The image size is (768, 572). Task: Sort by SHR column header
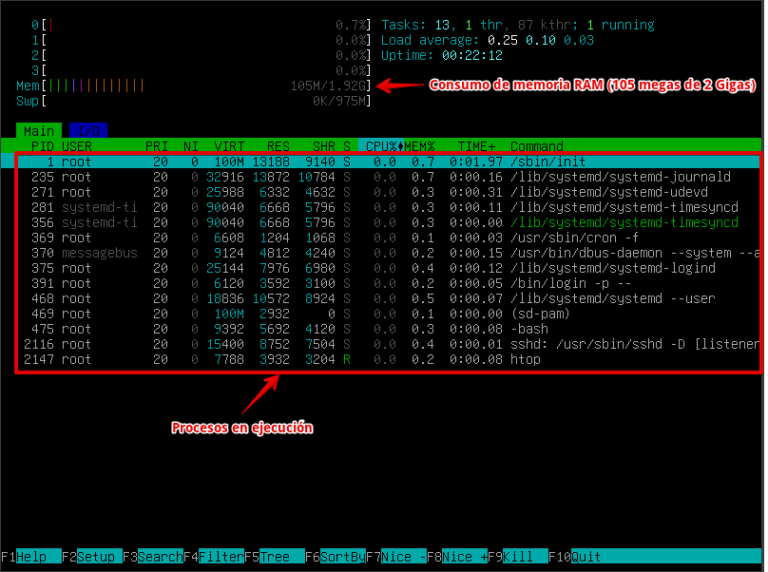click(x=324, y=146)
